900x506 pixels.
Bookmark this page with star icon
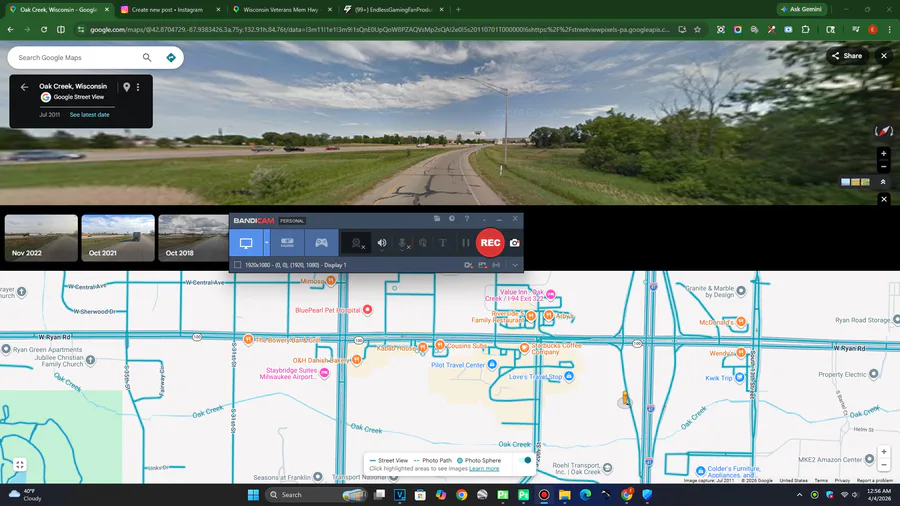697,29
